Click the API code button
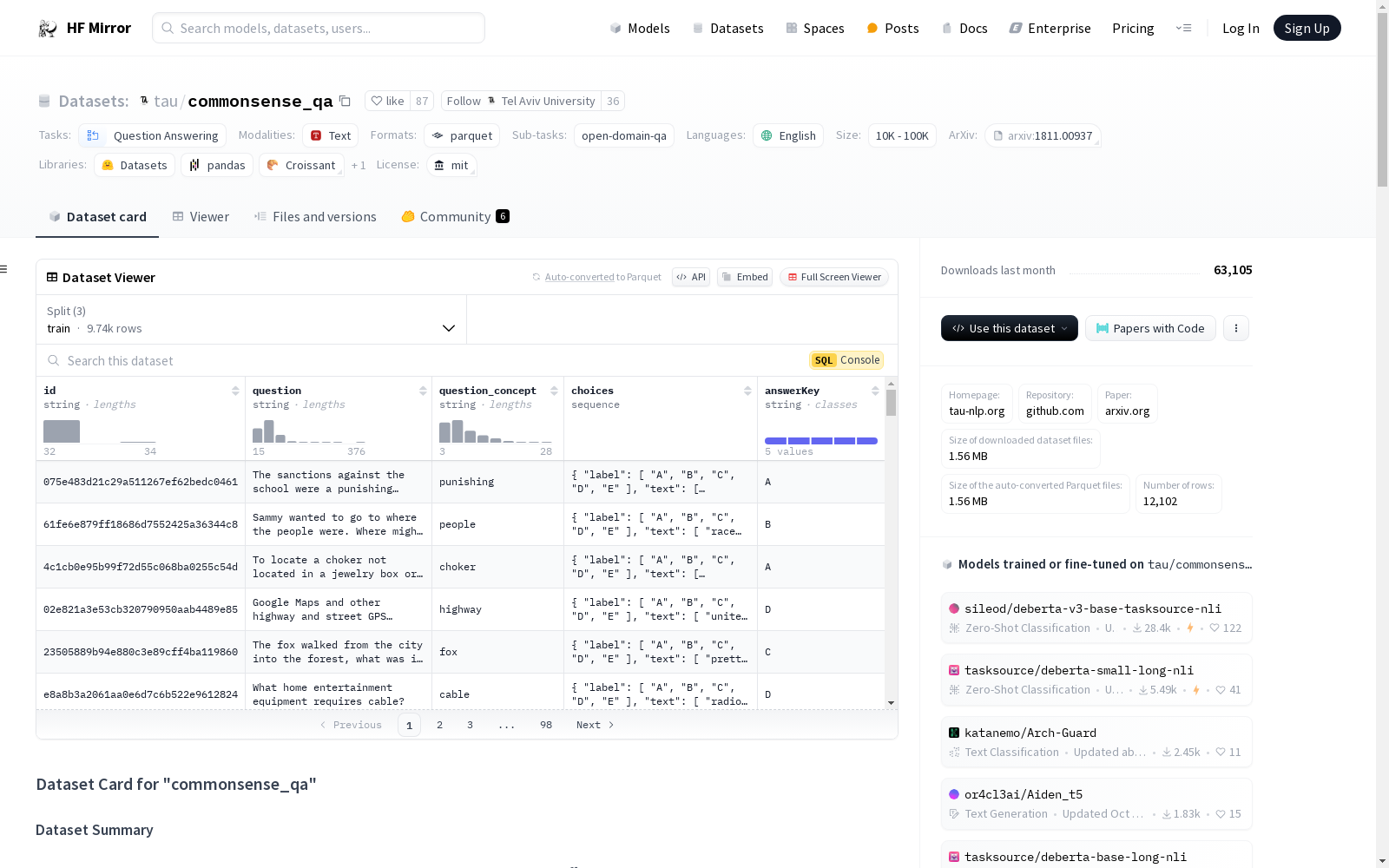1389x868 pixels. pyautogui.click(x=691, y=277)
